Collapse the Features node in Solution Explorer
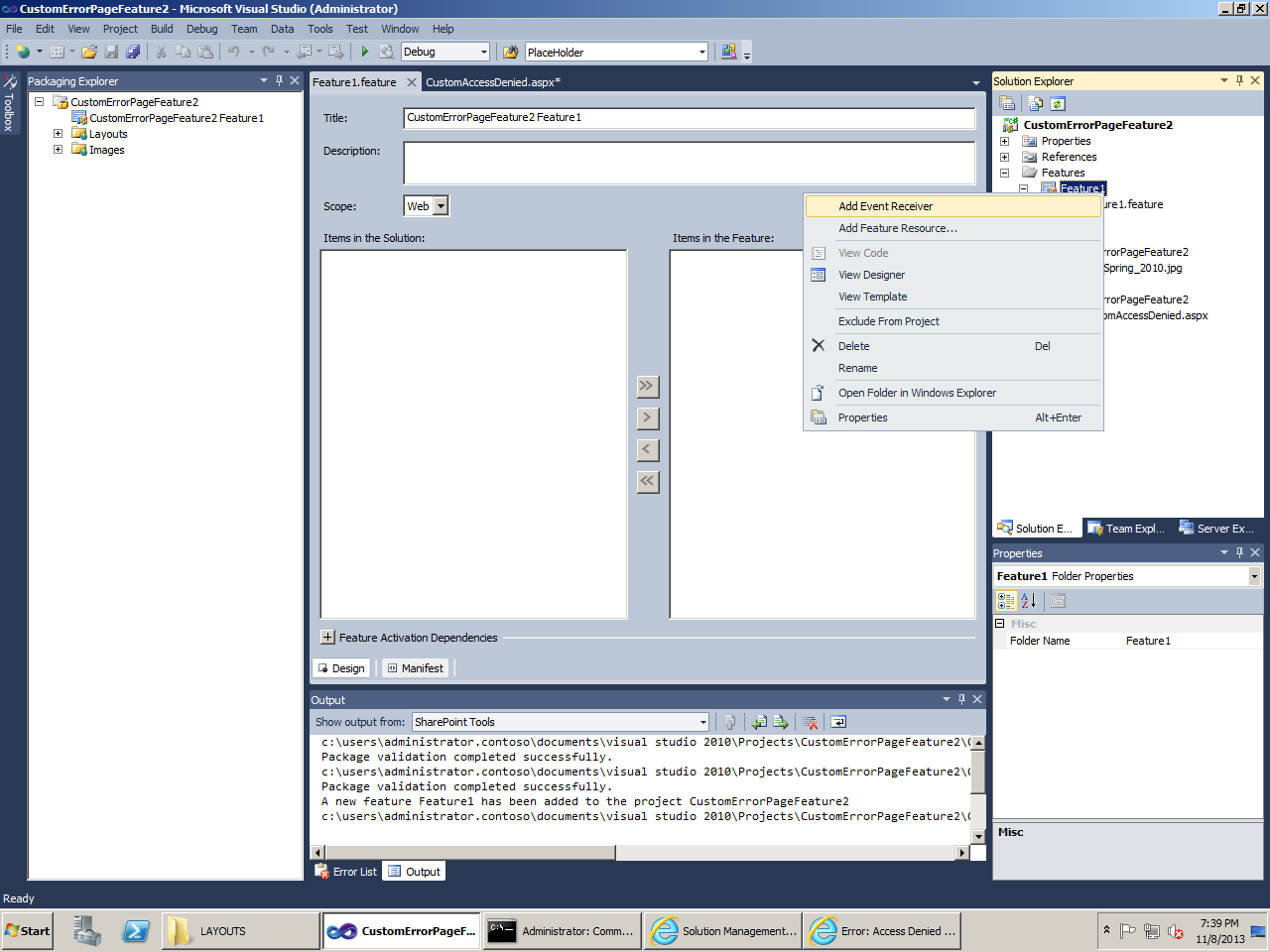 tap(1004, 173)
